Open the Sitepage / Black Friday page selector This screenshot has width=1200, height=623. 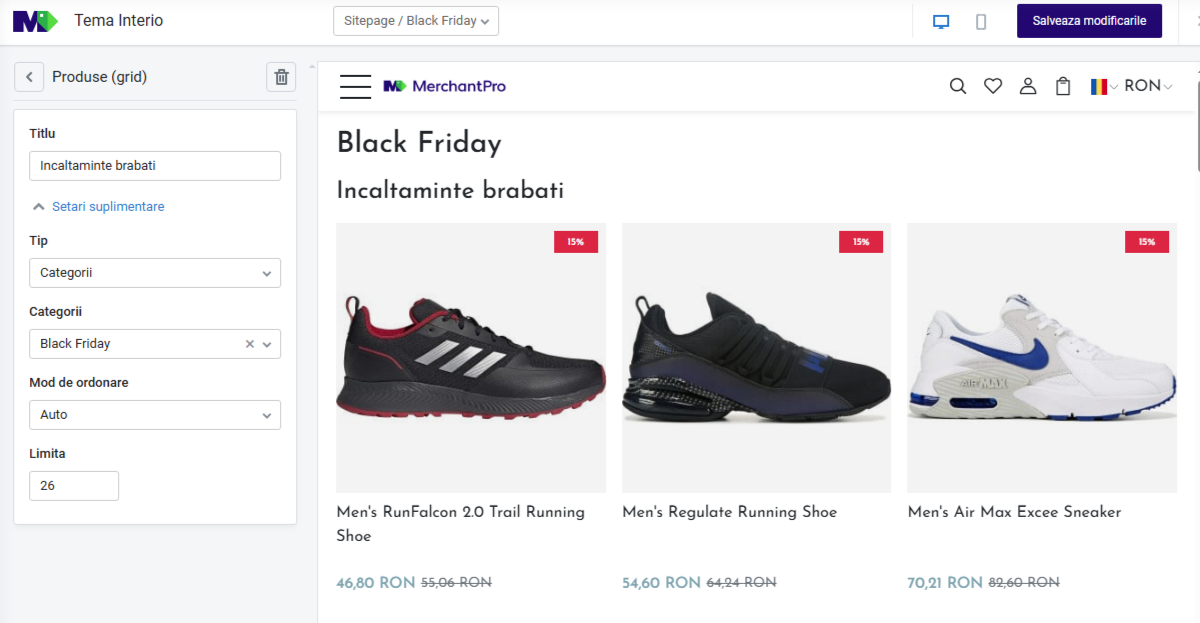coord(415,21)
